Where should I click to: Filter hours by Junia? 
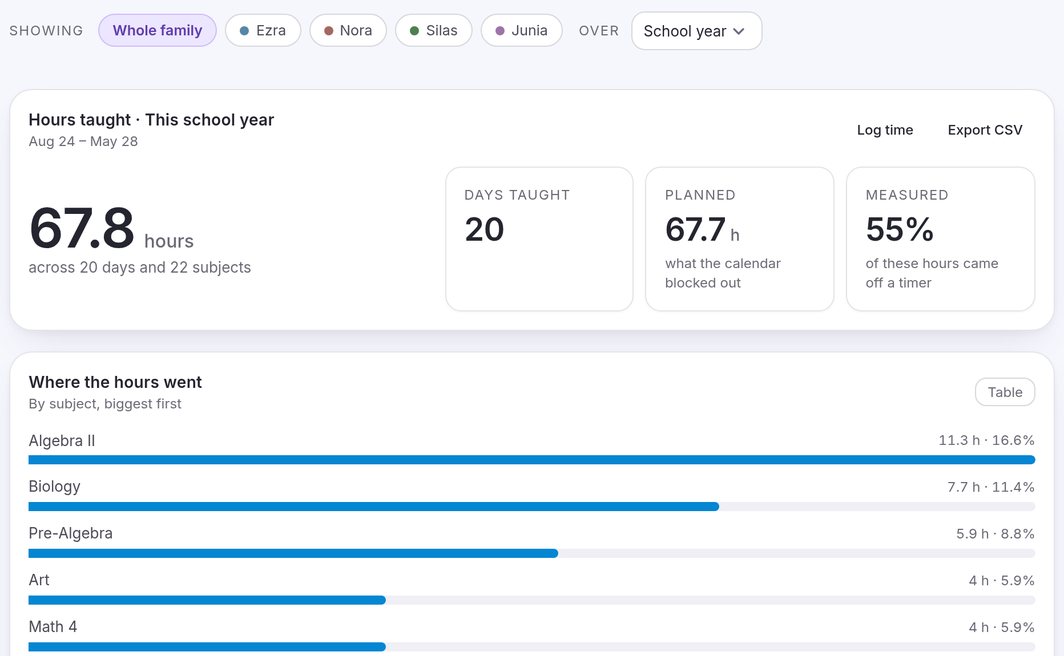(522, 31)
